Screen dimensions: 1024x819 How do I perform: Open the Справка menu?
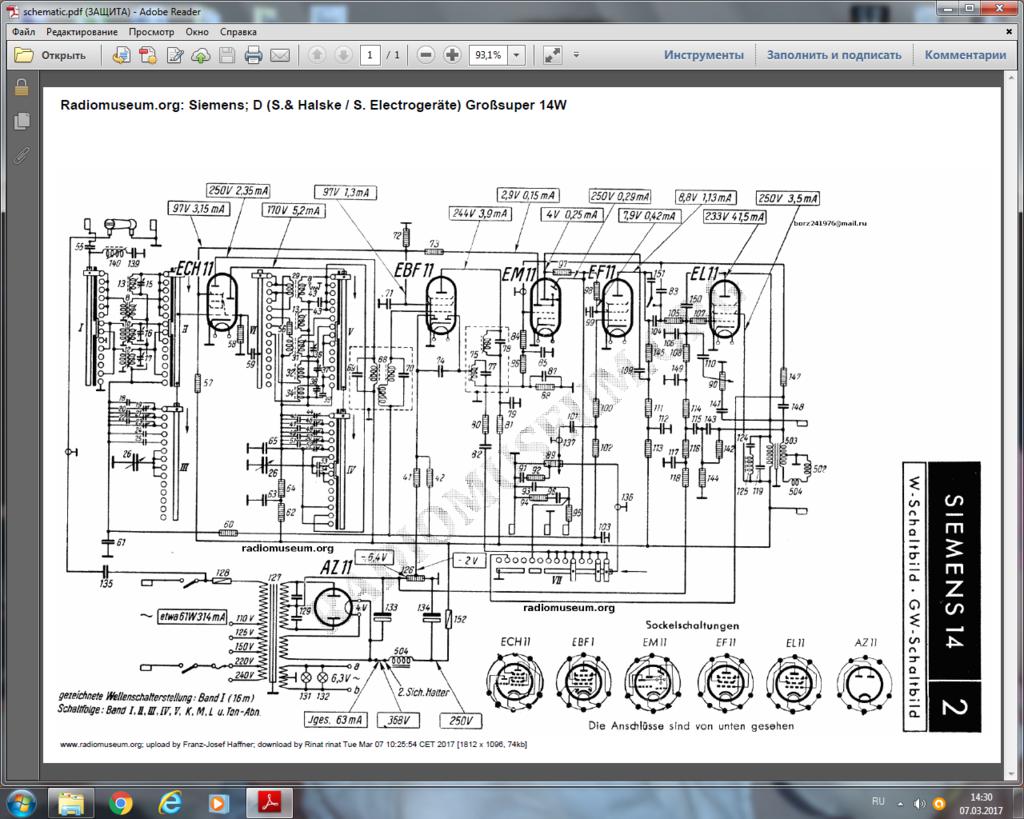pyautogui.click(x=238, y=31)
